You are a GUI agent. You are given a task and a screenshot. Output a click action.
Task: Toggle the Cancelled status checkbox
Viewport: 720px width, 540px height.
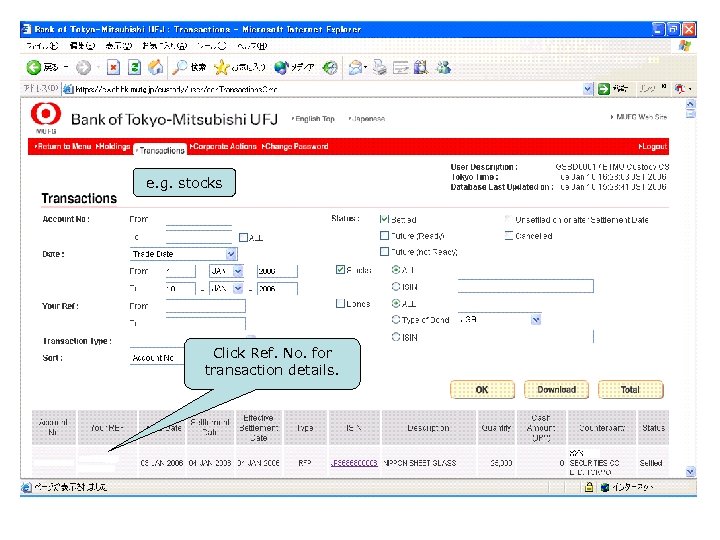[x=508, y=236]
